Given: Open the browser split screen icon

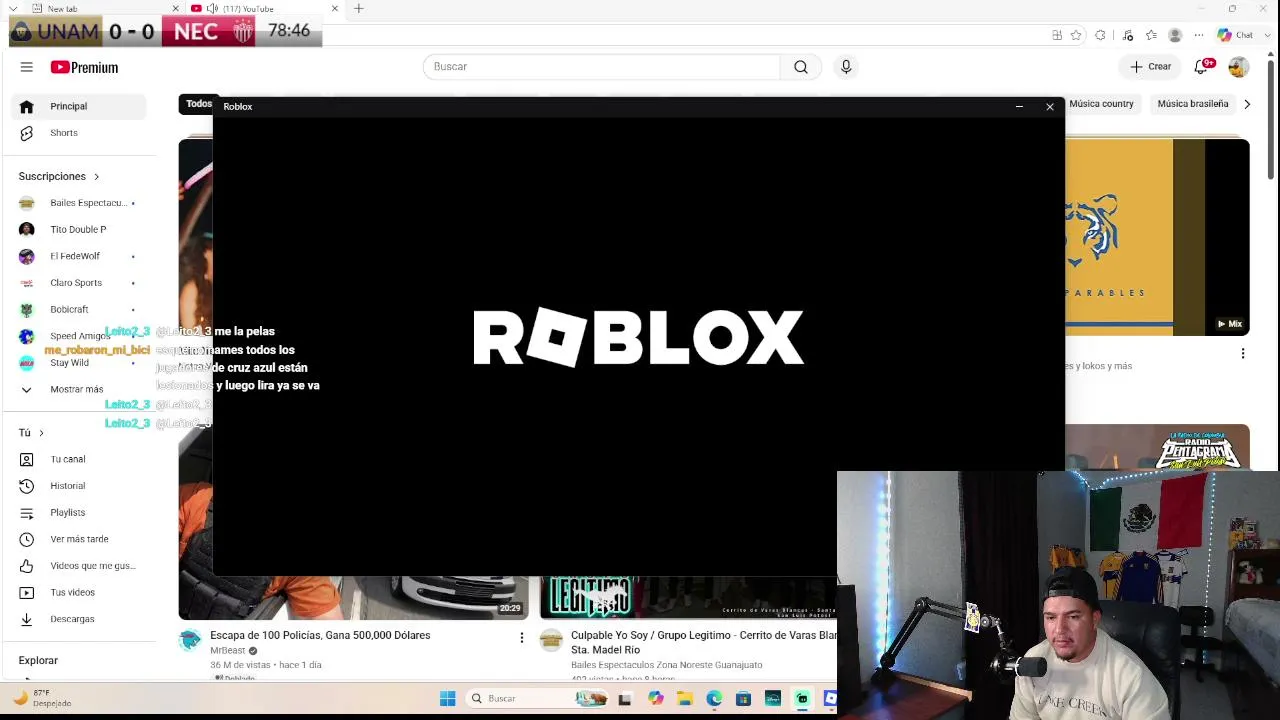Looking at the screenshot, I should [x=1057, y=35].
